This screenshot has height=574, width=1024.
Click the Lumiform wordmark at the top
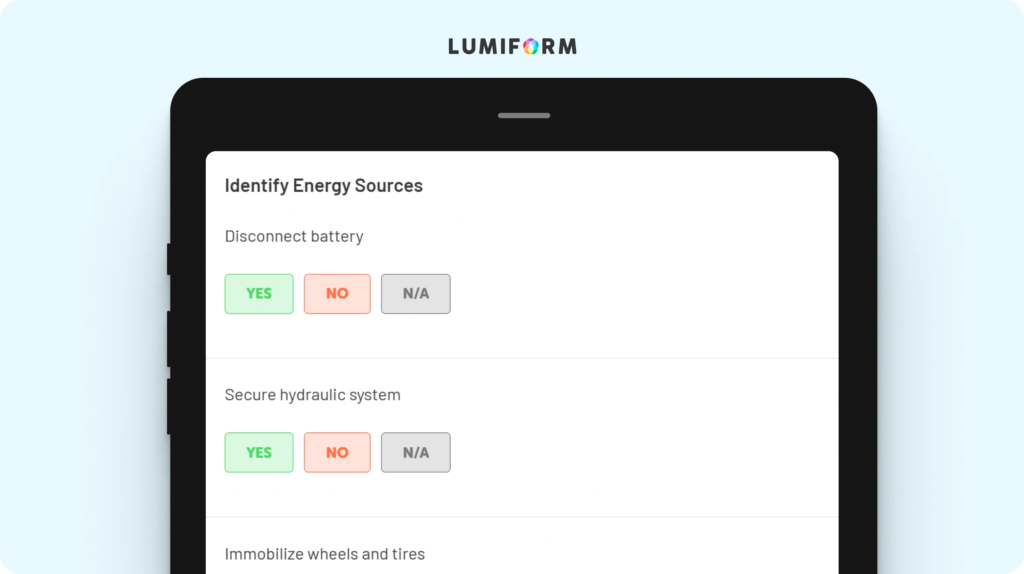(x=513, y=46)
